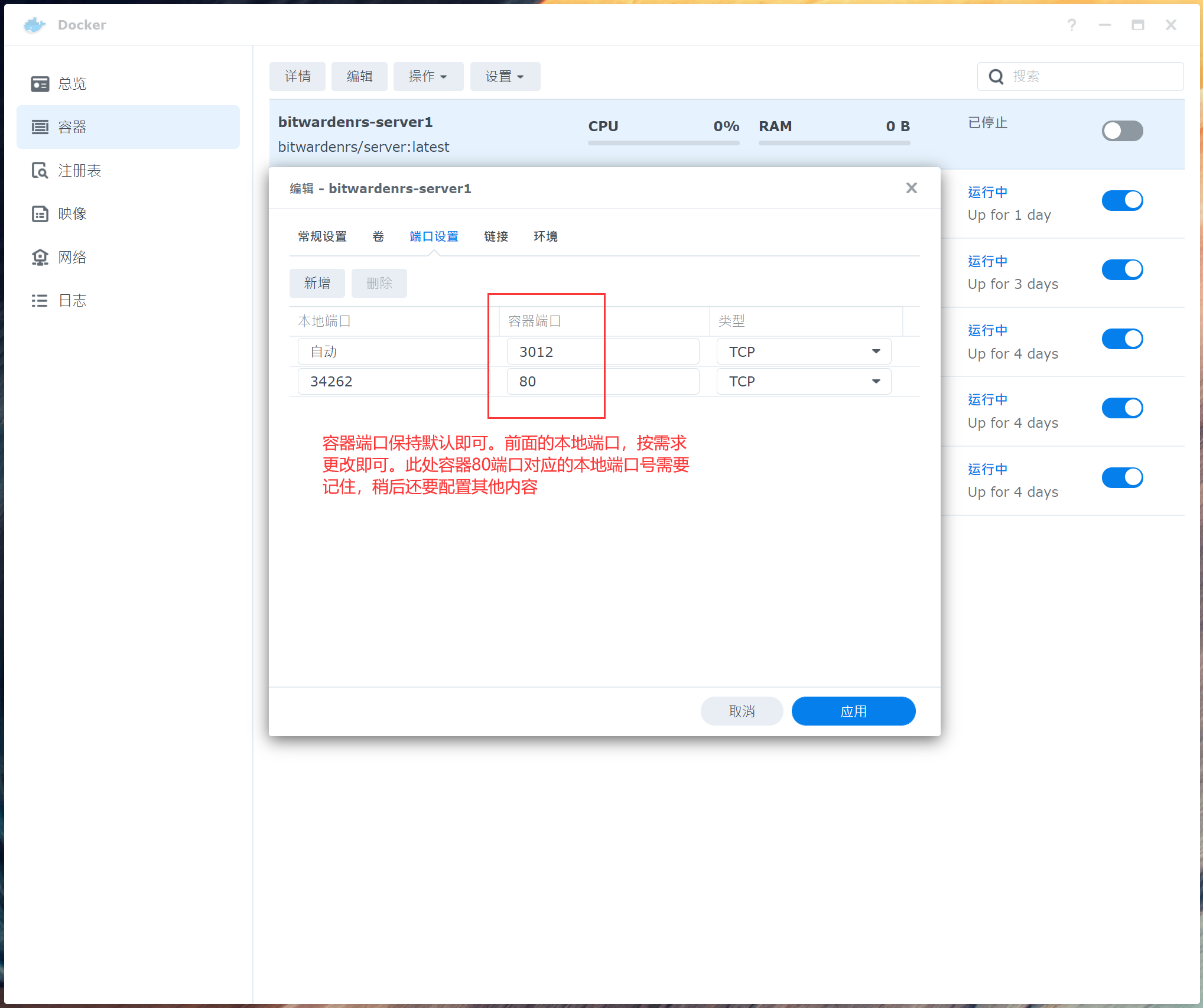The image size is (1203, 1008).
Task: Click the local port field showing 自动
Action: [x=393, y=352]
